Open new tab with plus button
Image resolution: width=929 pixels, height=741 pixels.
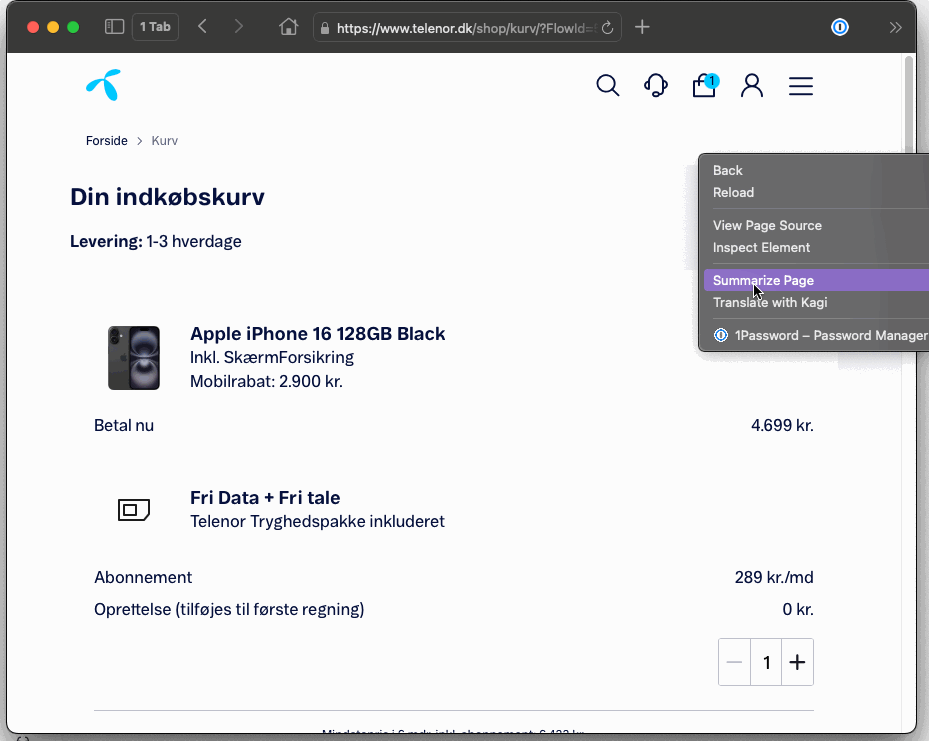642,27
